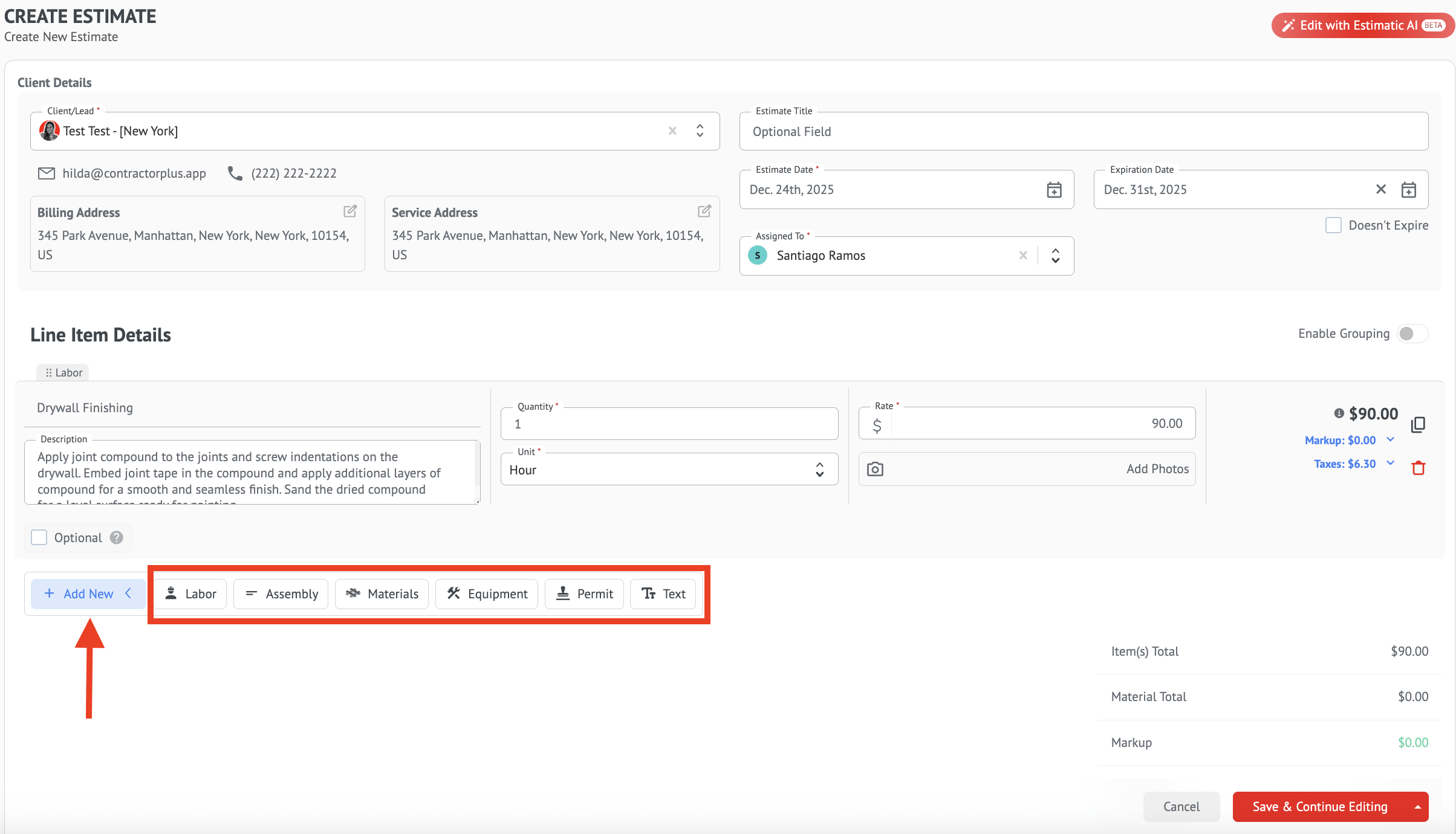The width and height of the screenshot is (1456, 834).
Task: Expand the Taxes $6.30 details
Action: 1390,464
